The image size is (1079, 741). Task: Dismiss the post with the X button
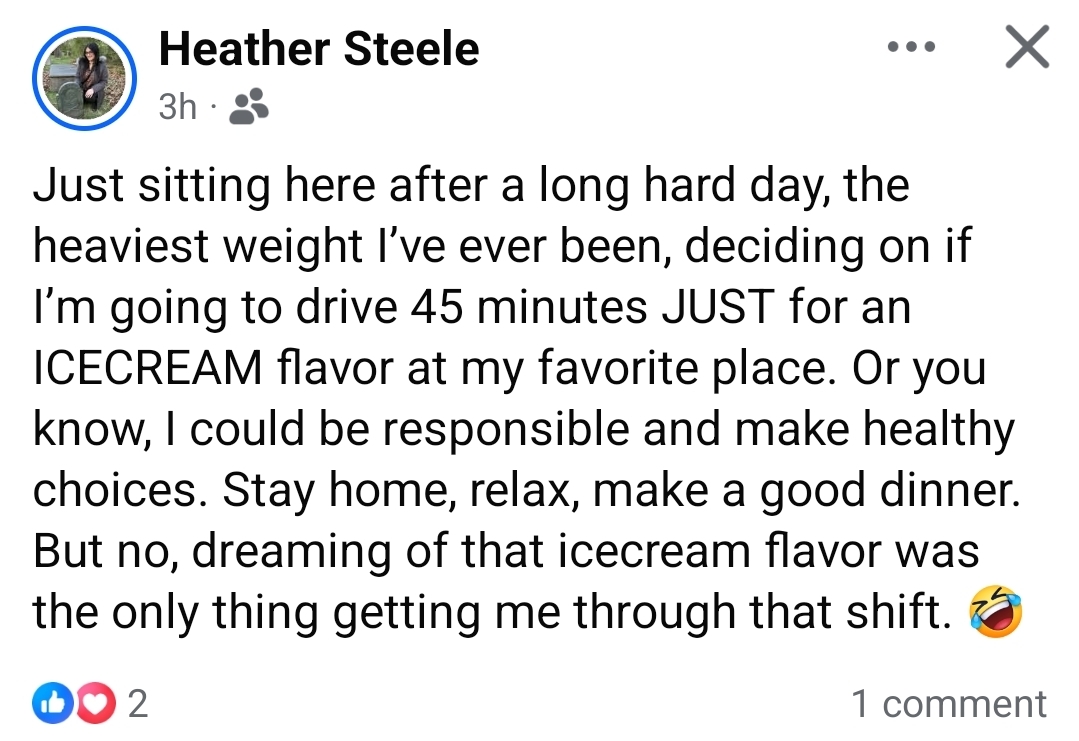point(1027,47)
